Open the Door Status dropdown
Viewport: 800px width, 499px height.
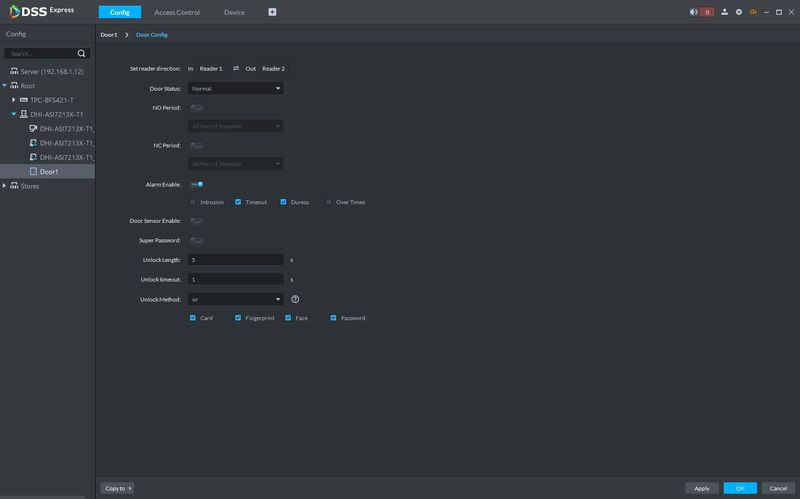236,88
